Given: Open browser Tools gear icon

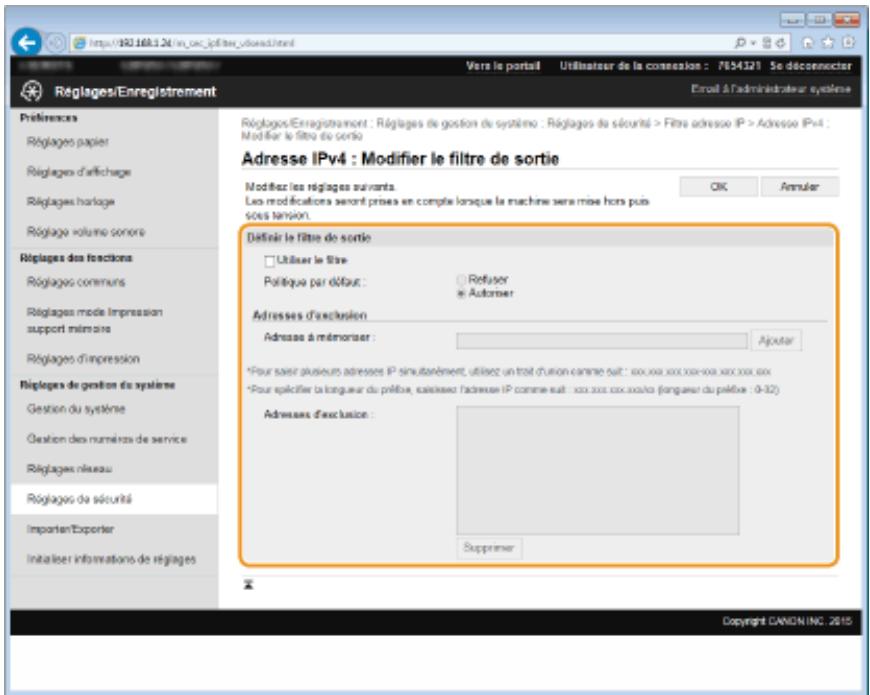Looking at the screenshot, I should pyautogui.click(x=848, y=42).
